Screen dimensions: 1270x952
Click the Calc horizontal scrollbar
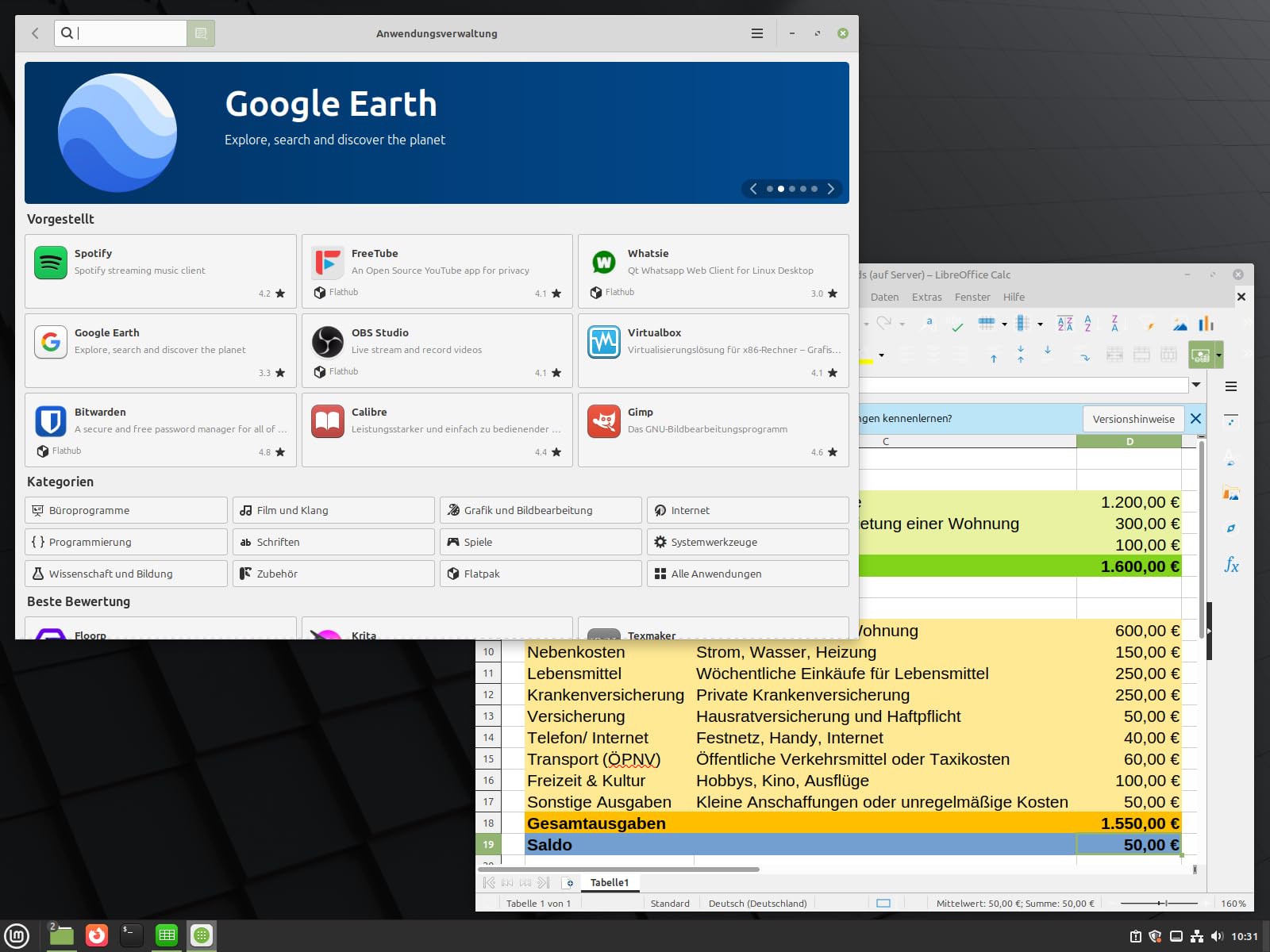619,869
